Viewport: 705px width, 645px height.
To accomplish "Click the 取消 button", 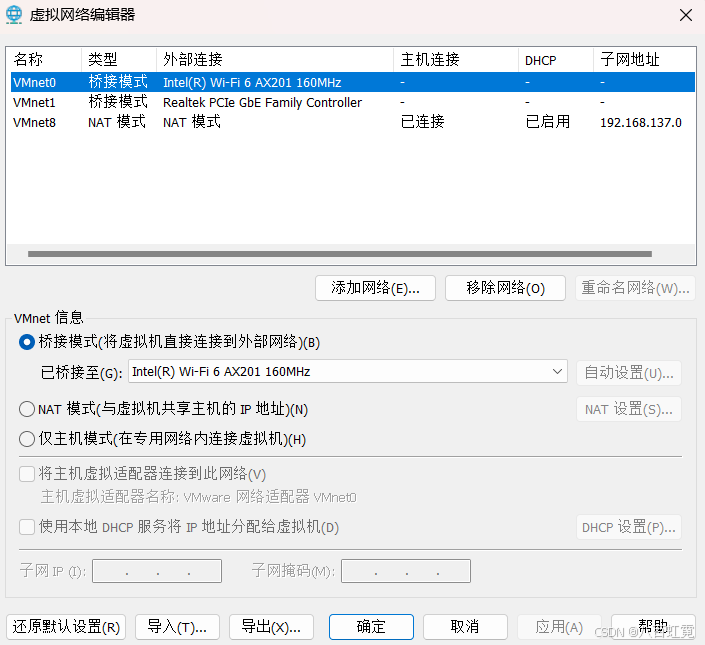I will (465, 627).
